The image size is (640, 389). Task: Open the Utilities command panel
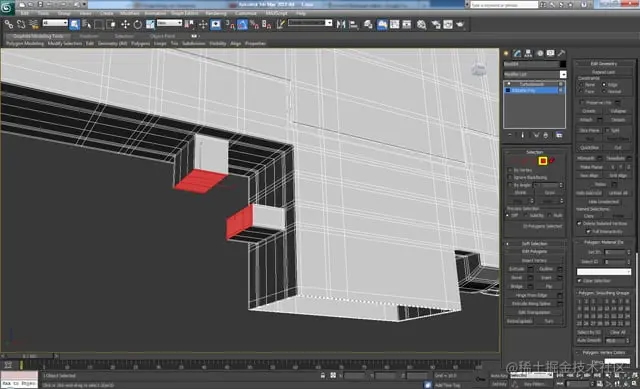point(562,53)
